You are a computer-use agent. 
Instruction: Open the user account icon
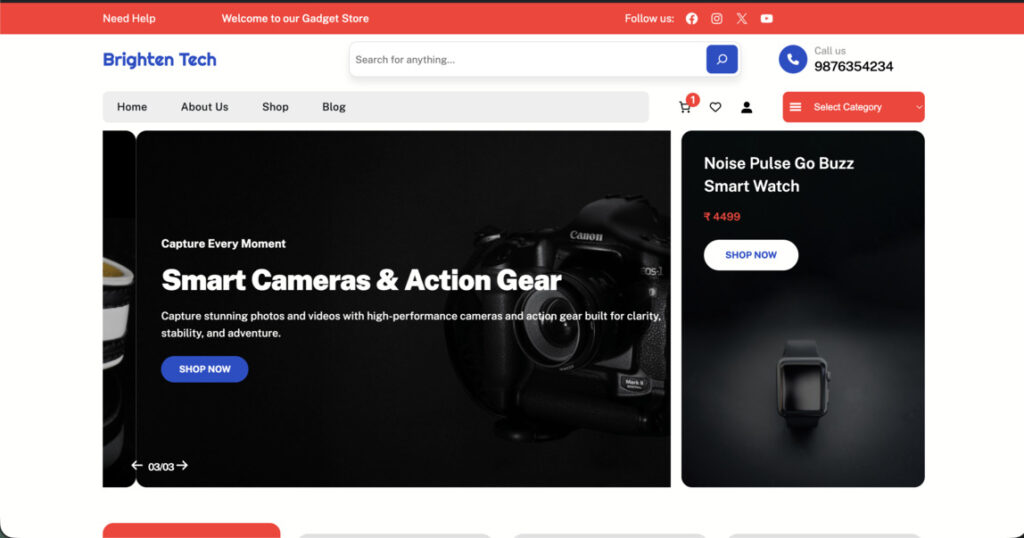[746, 107]
